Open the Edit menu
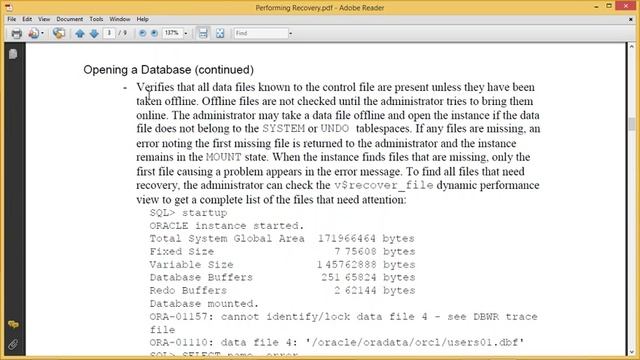The width and height of the screenshot is (640, 360). click(x=27, y=19)
